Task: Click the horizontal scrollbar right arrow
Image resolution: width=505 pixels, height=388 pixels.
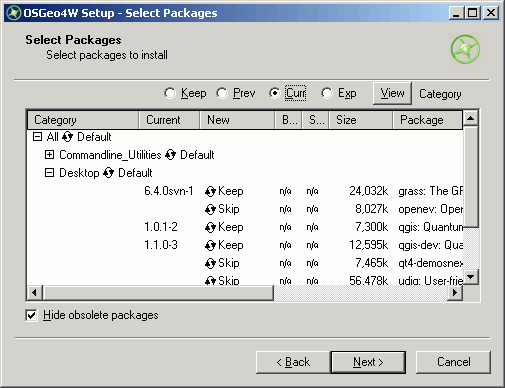Action: (x=455, y=293)
